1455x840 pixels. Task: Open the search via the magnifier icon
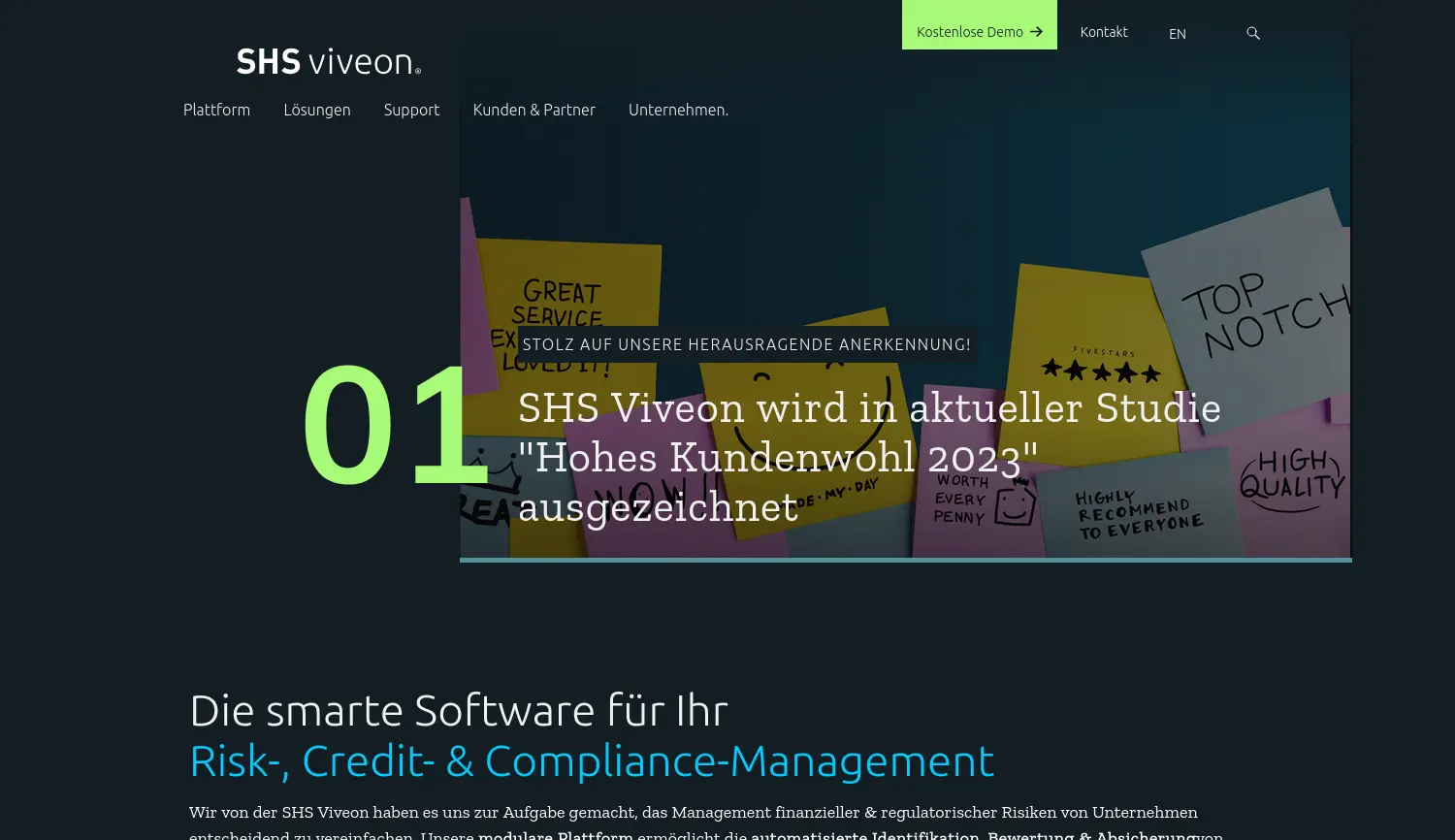(1252, 32)
